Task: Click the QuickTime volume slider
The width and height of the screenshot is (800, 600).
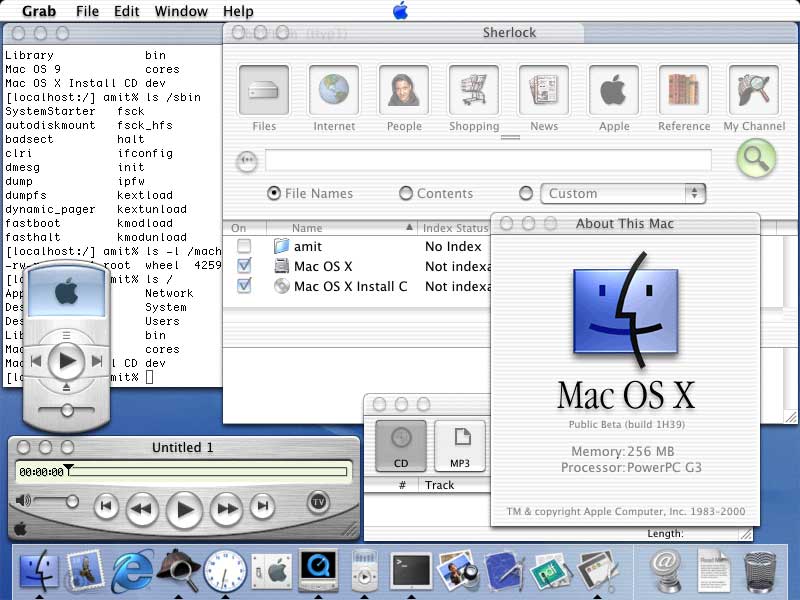Action: coord(60,500)
